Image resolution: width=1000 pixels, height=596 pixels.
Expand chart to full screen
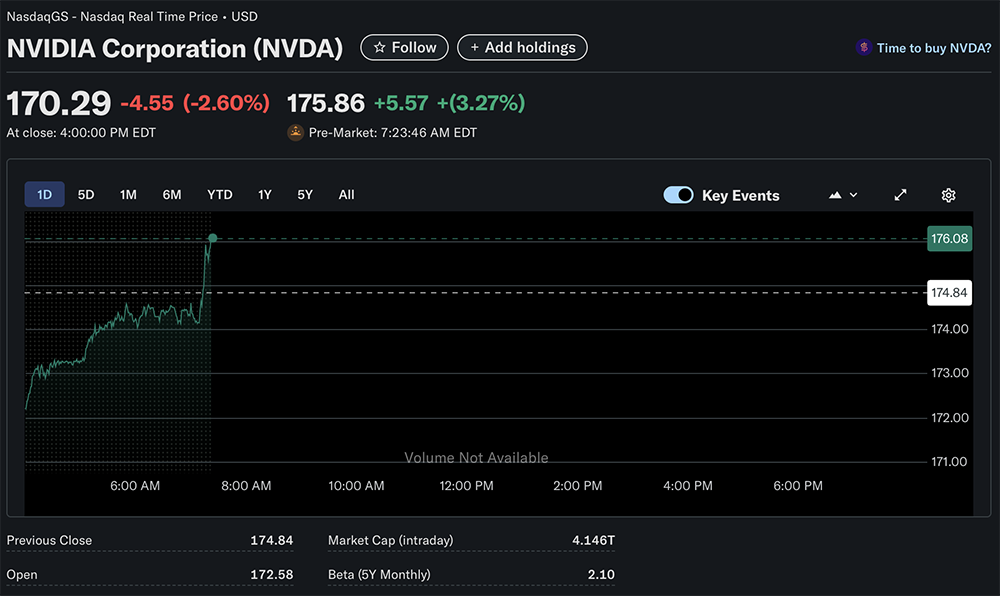[900, 195]
